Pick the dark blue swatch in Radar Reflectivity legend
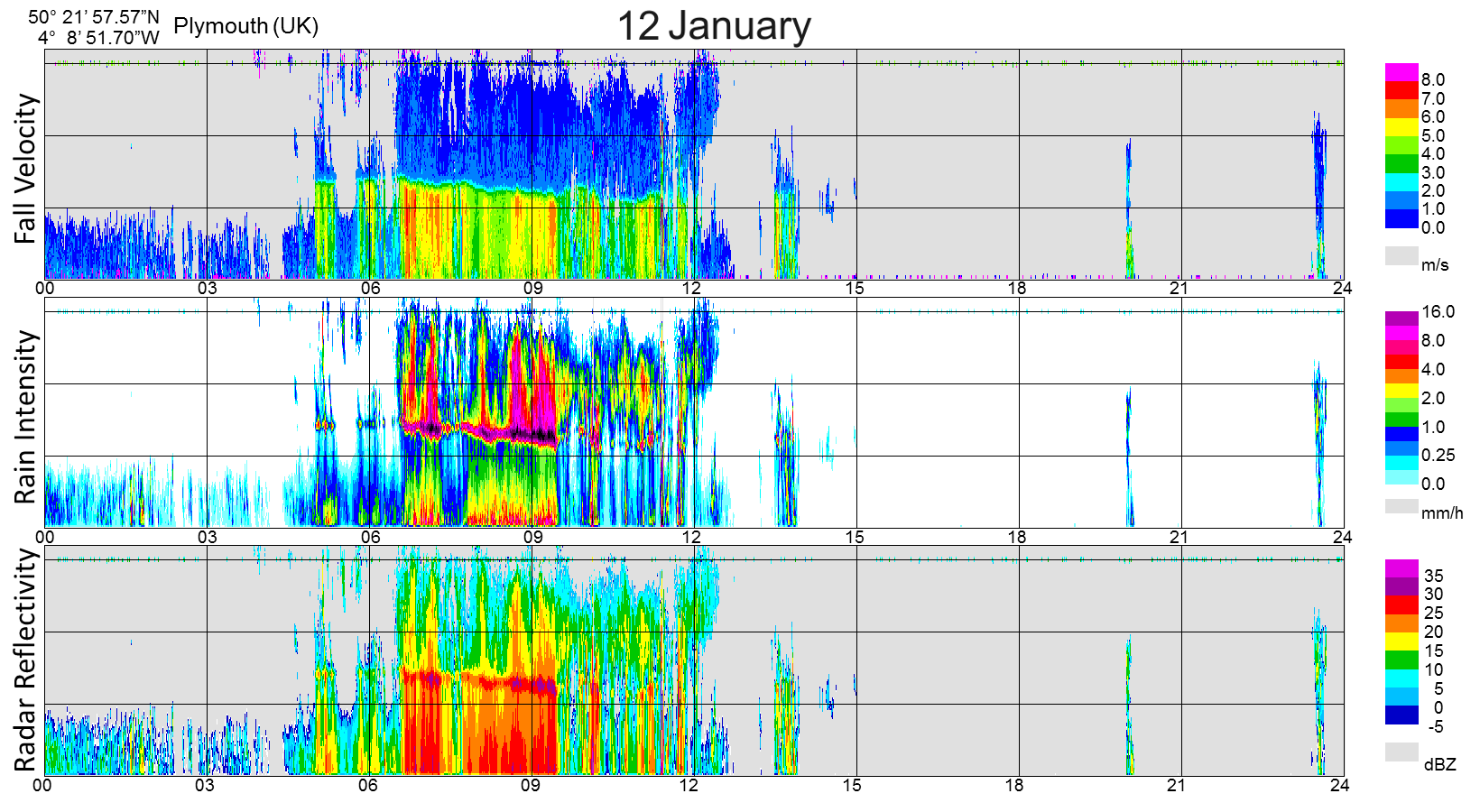Image resolution: width=1480 pixels, height=812 pixels. [1401, 715]
